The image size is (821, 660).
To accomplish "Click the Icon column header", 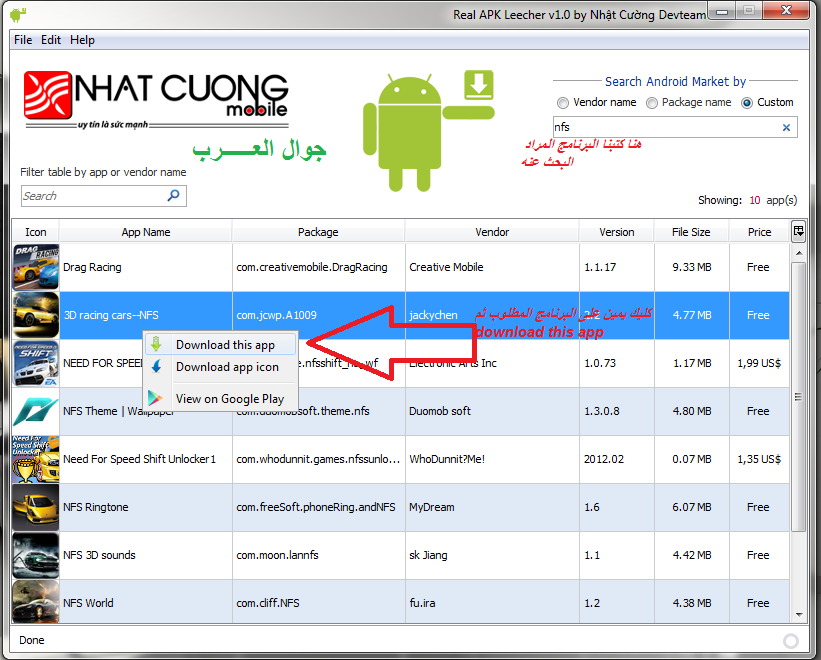I will 36,232.
